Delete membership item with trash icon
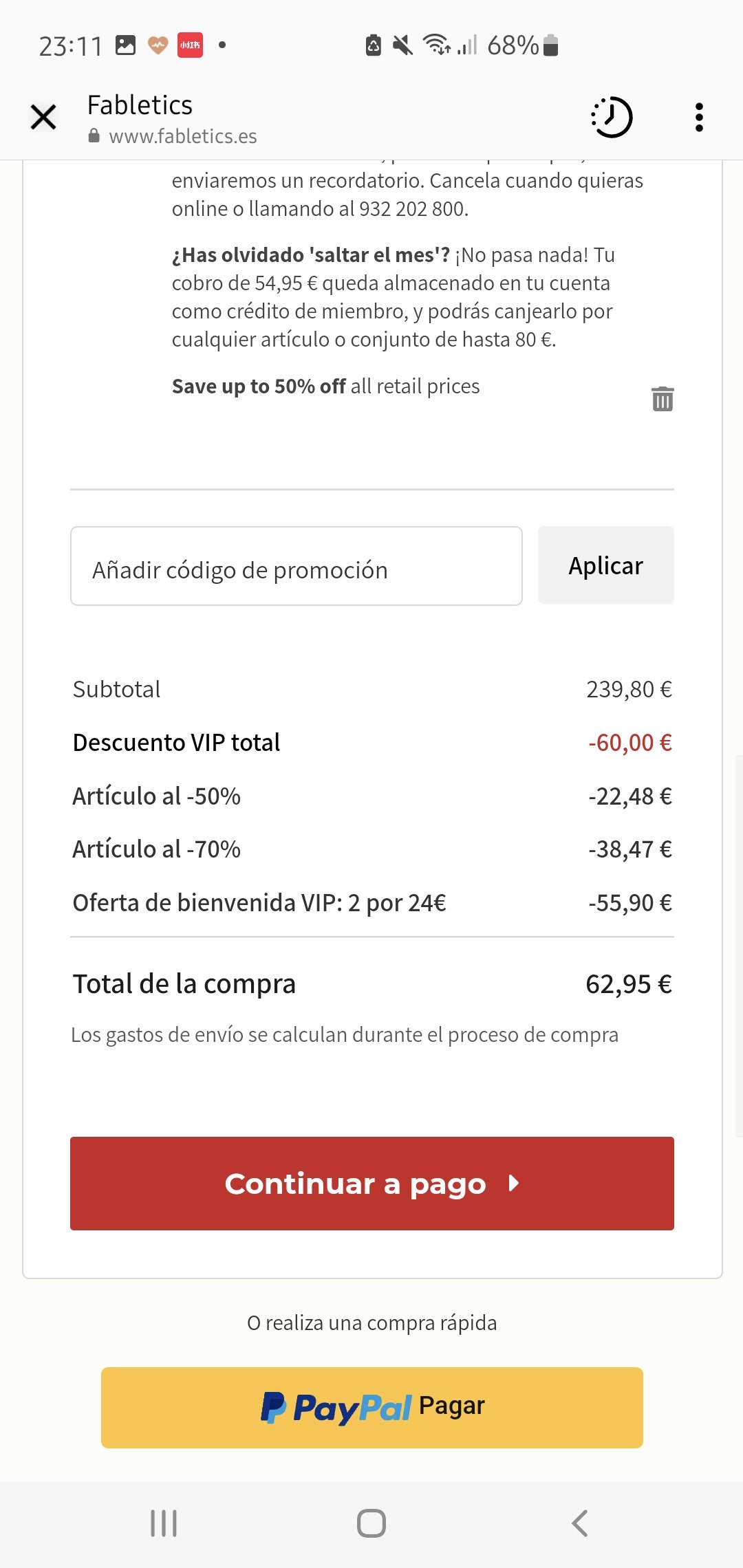 pos(663,399)
